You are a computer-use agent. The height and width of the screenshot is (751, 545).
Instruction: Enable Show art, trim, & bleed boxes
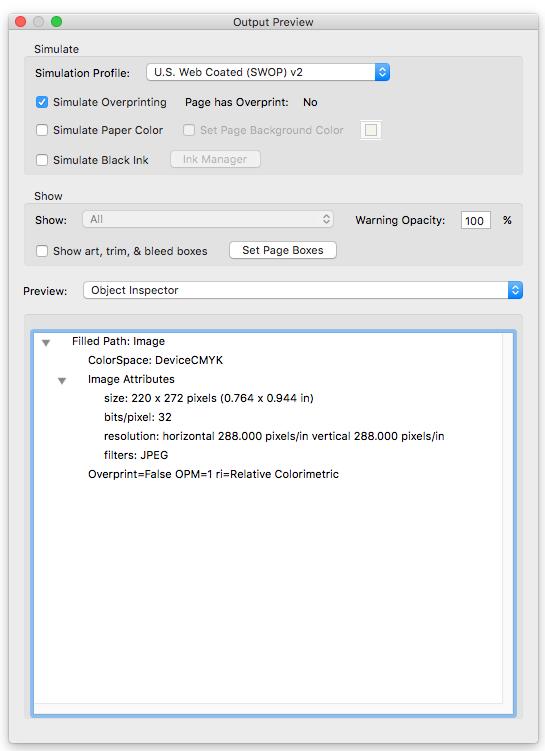(42, 251)
